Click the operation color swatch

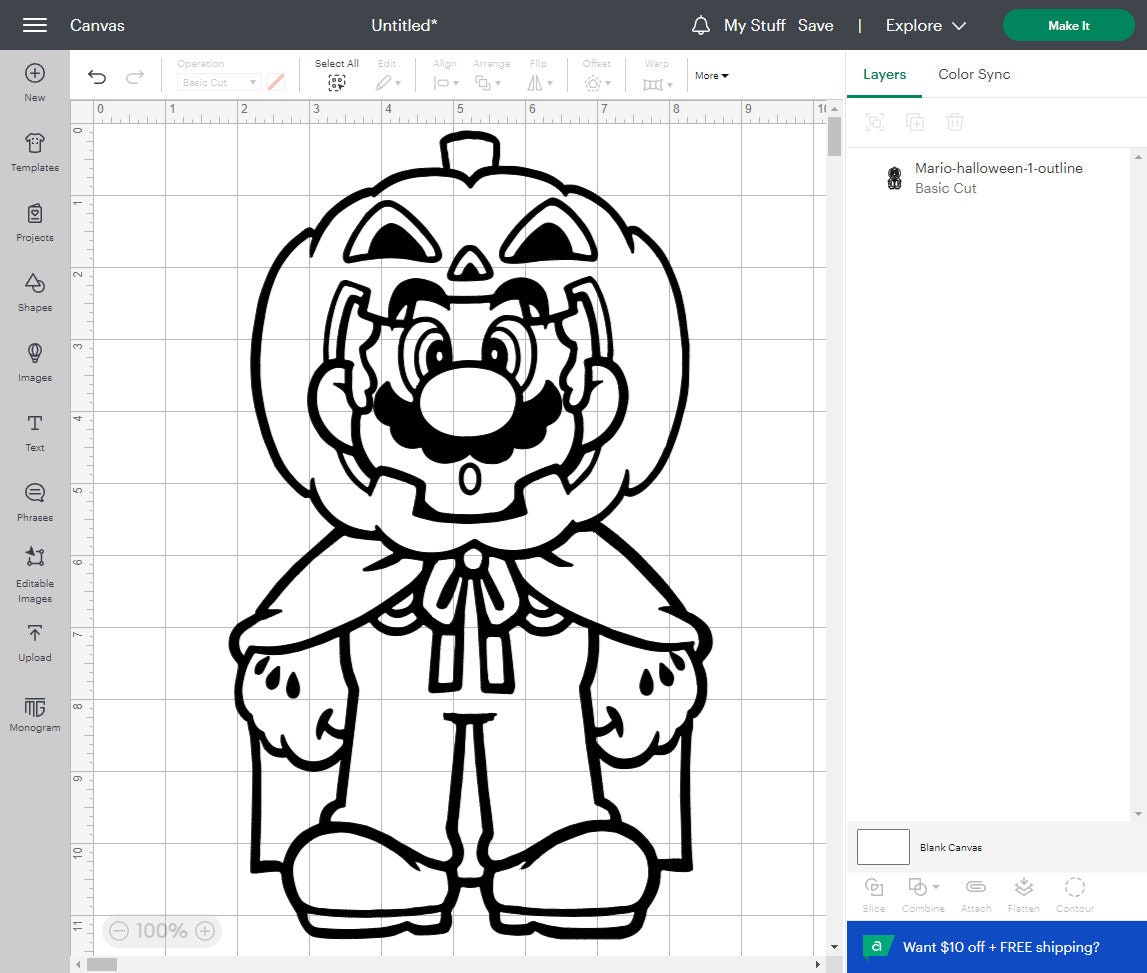pyautogui.click(x=277, y=82)
